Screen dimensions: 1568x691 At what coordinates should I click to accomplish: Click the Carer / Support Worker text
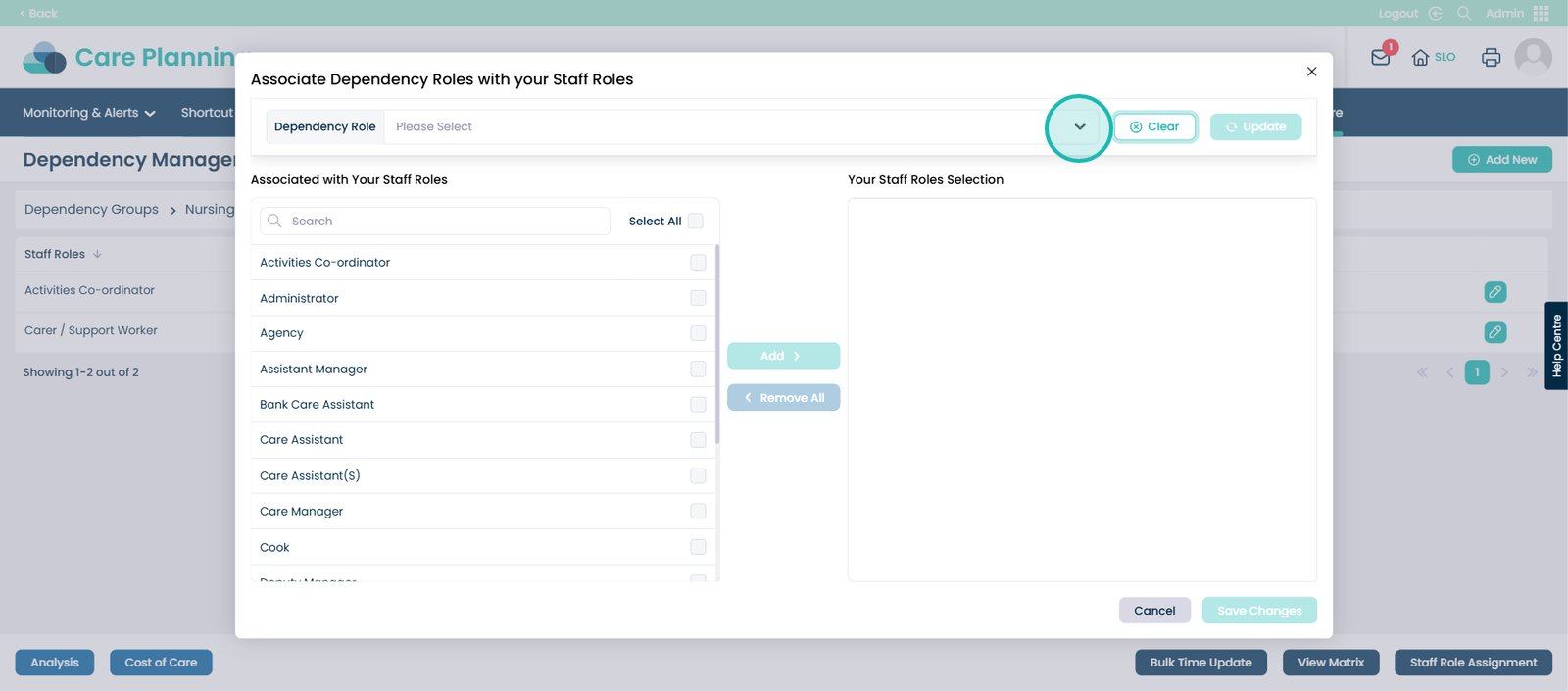[x=91, y=330]
